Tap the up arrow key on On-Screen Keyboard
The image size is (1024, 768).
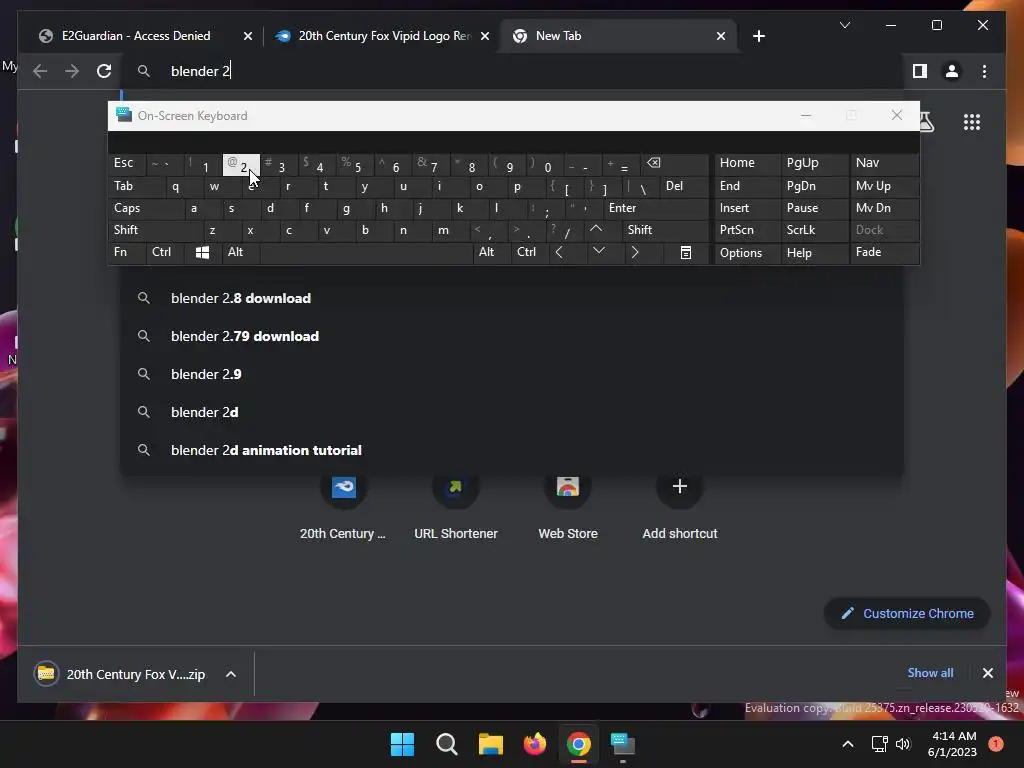pos(596,230)
